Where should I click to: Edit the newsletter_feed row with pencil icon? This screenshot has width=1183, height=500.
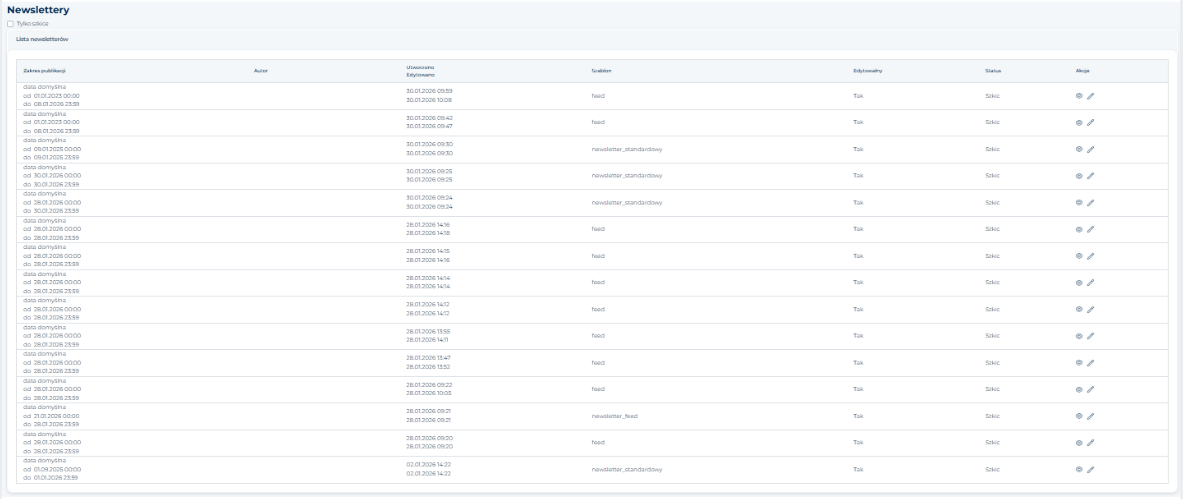point(1091,416)
